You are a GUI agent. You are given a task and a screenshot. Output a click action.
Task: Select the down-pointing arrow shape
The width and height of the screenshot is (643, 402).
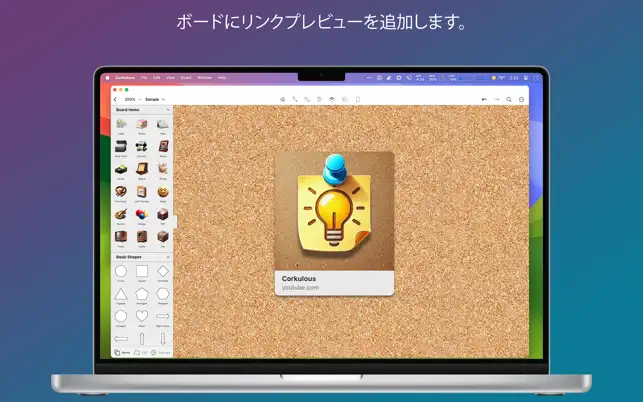coord(163,339)
